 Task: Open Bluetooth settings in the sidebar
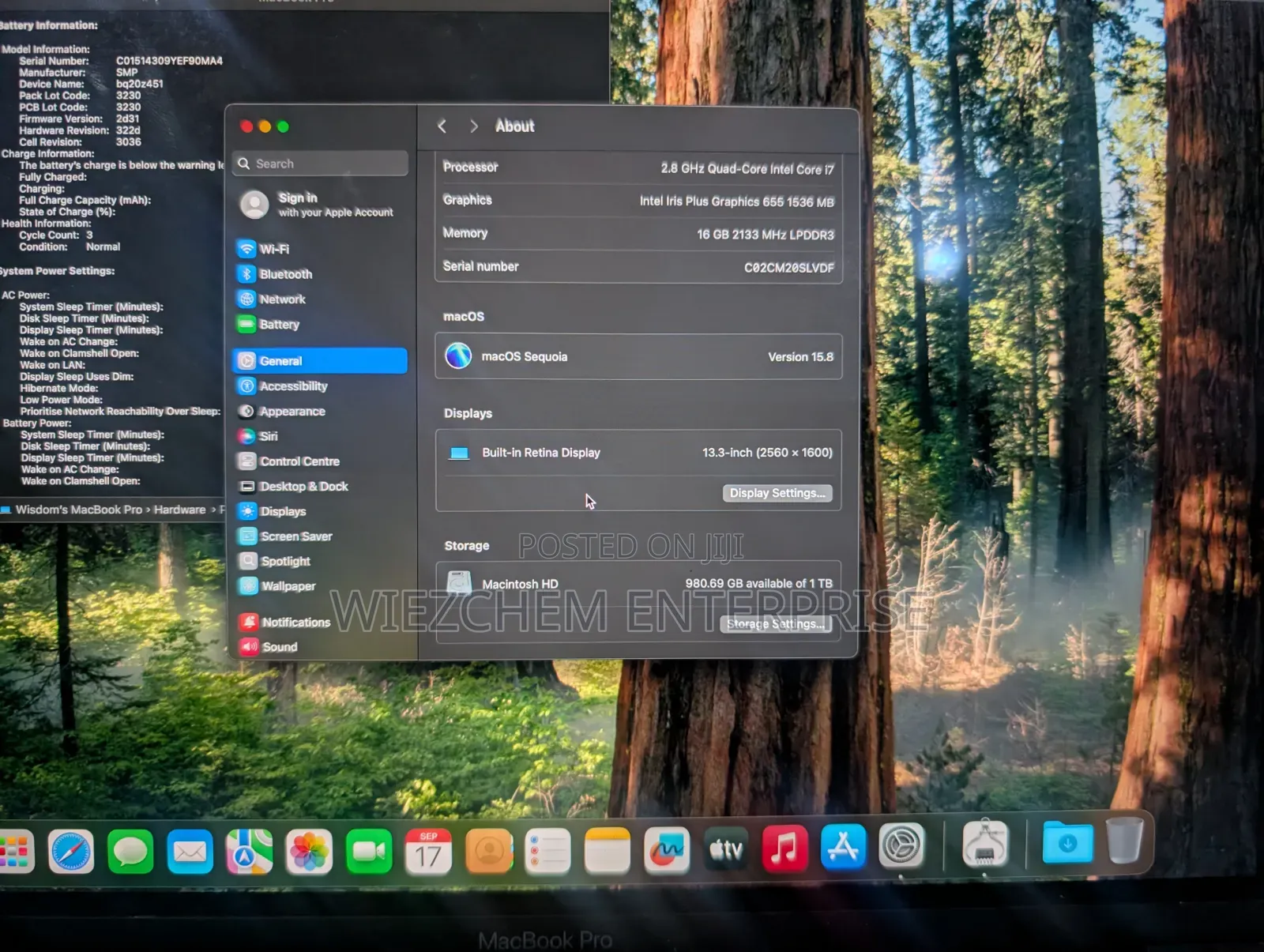pyautogui.click(x=320, y=274)
